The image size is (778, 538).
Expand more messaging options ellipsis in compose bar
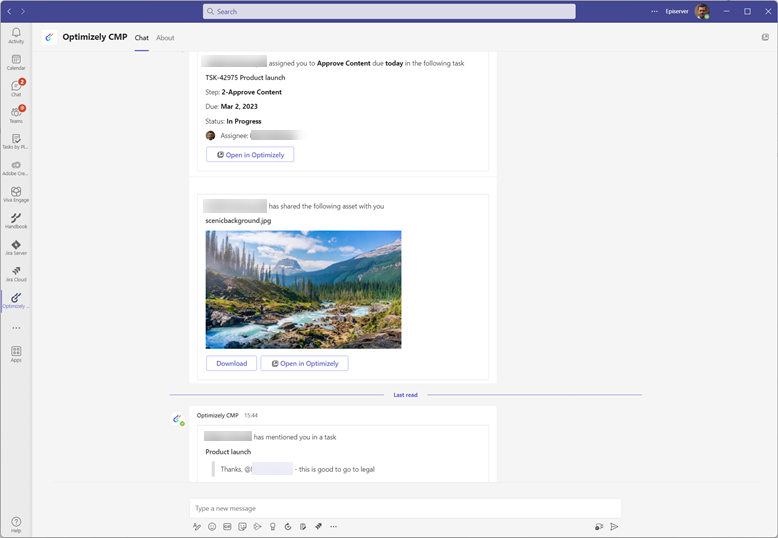[334, 526]
